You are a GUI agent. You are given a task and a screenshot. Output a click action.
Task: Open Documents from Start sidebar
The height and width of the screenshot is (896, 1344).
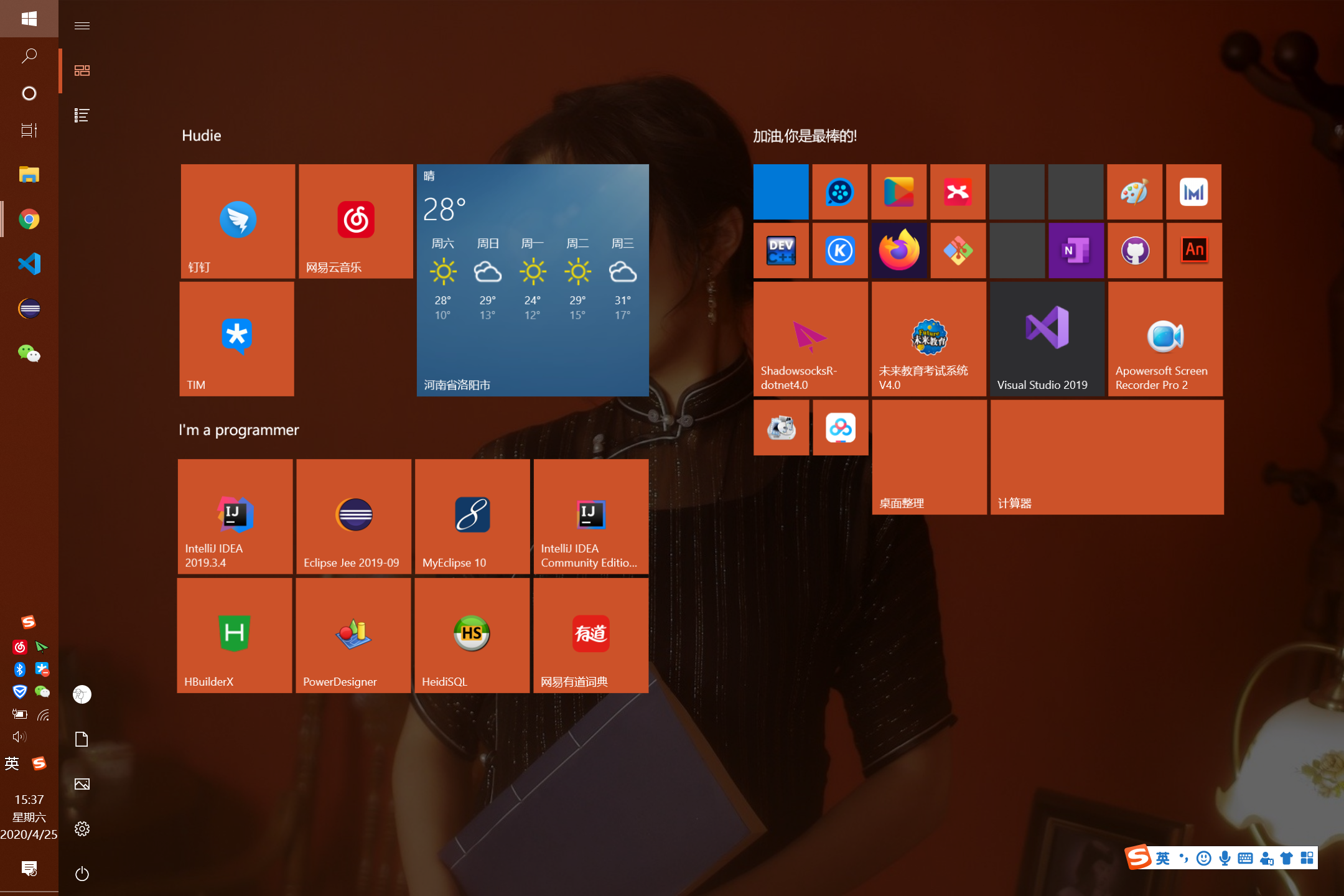82,739
